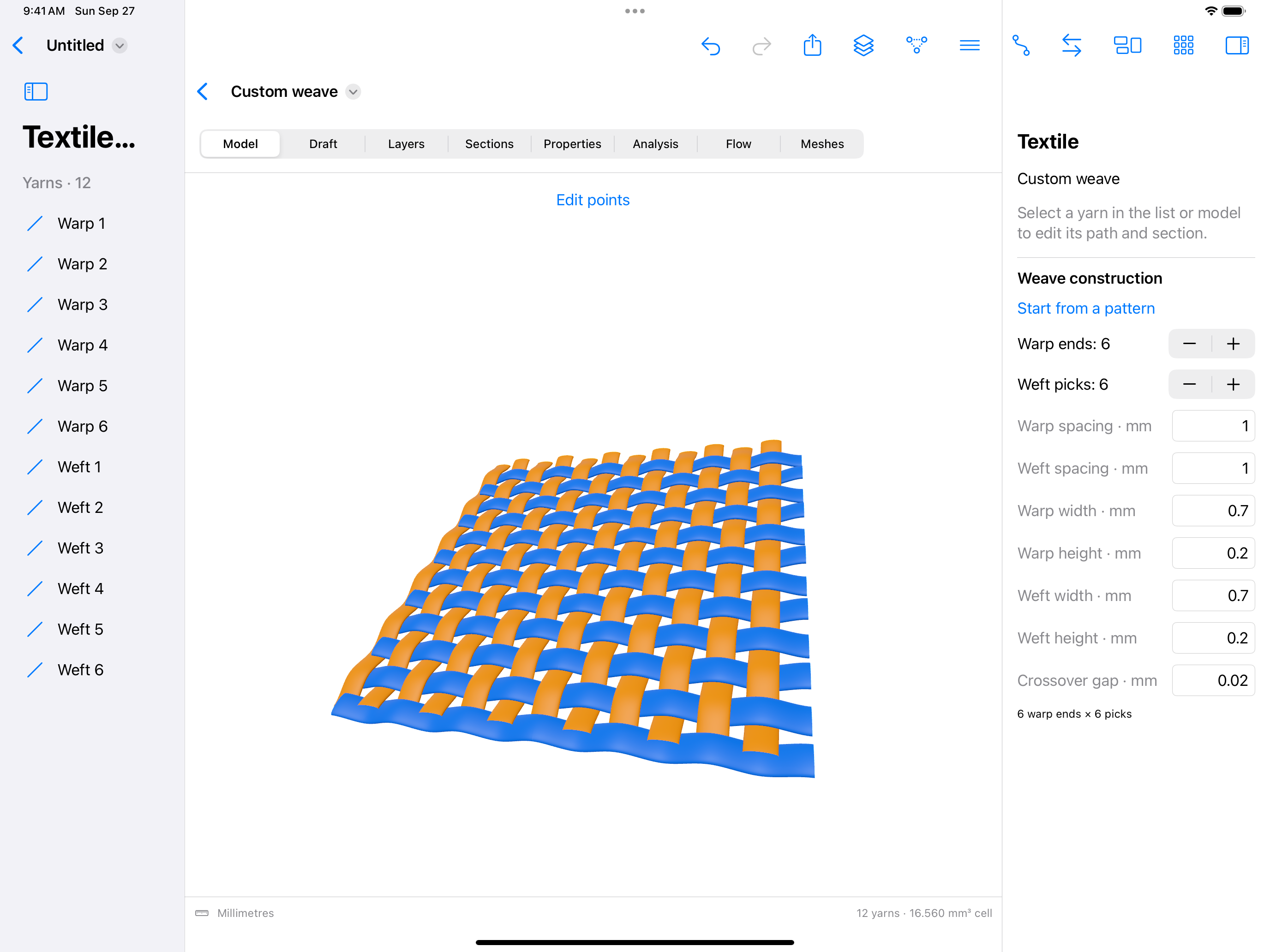The height and width of the screenshot is (952, 1270).
Task: Toggle the right inspector panel icon
Action: tap(1237, 45)
